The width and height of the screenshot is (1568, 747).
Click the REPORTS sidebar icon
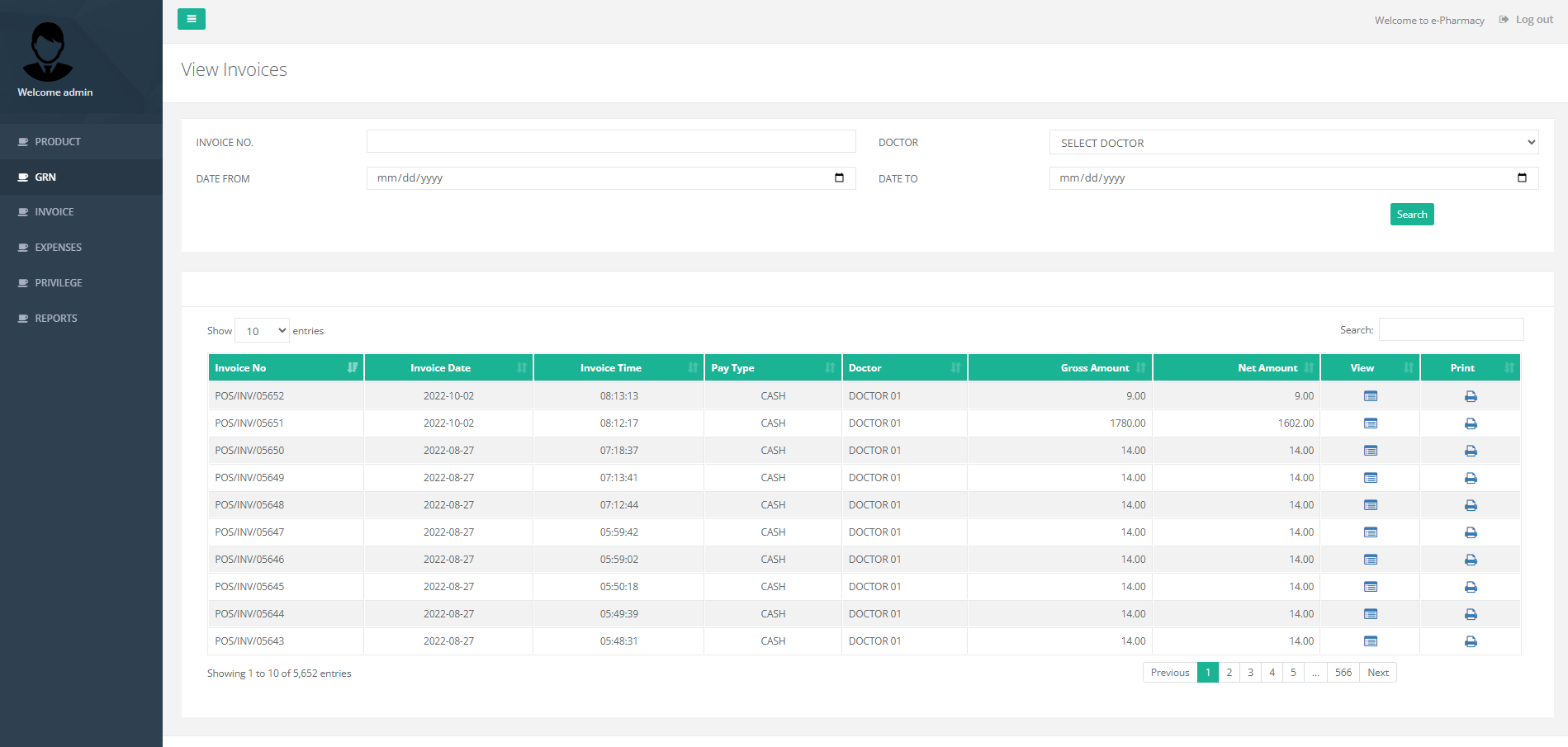point(21,318)
